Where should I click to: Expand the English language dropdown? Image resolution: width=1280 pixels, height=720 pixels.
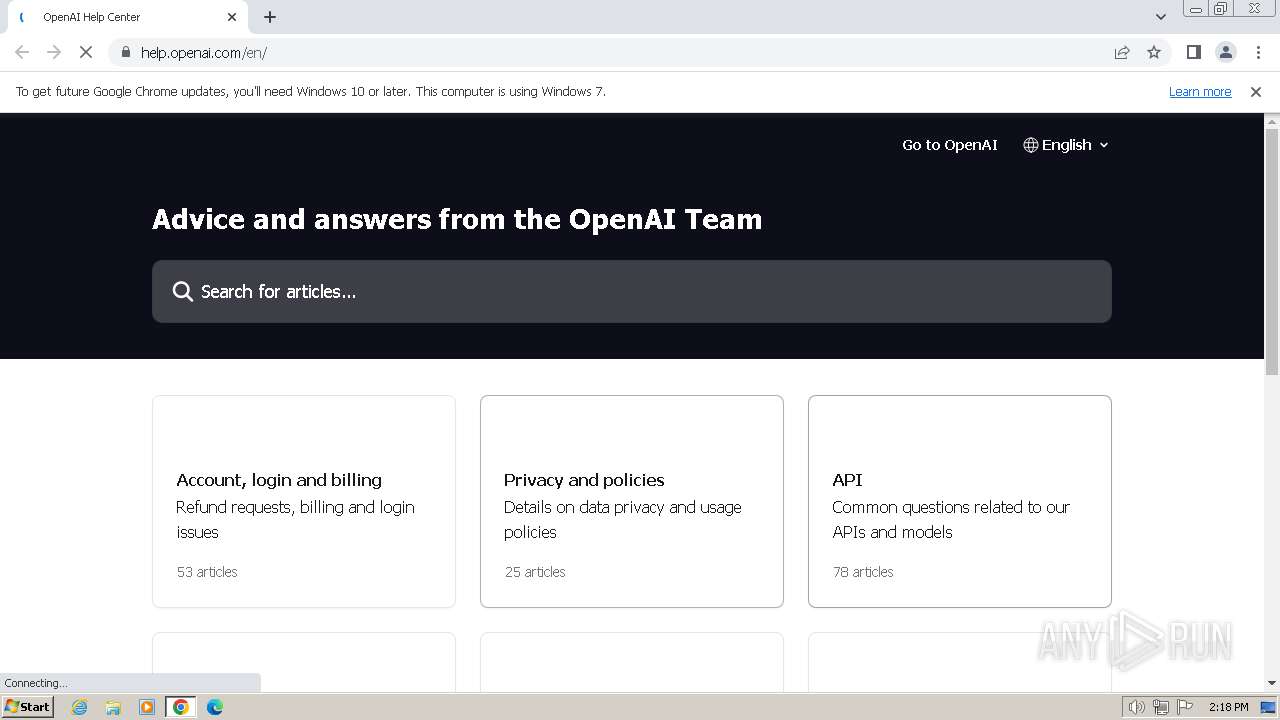coord(1066,145)
